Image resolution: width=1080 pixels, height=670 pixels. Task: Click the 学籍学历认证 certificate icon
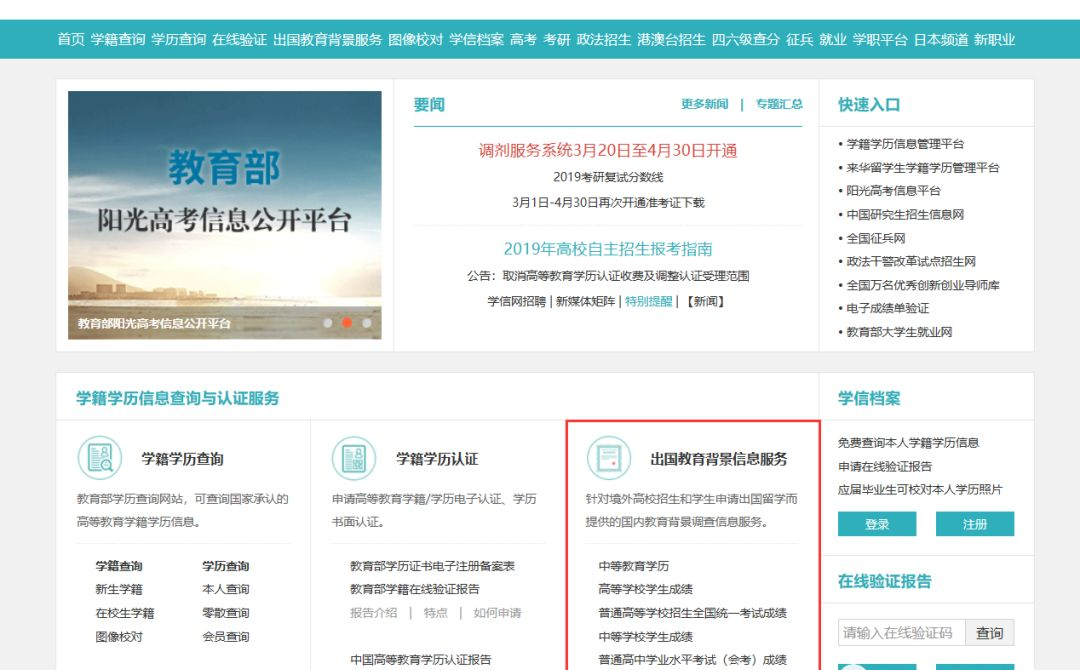354,458
